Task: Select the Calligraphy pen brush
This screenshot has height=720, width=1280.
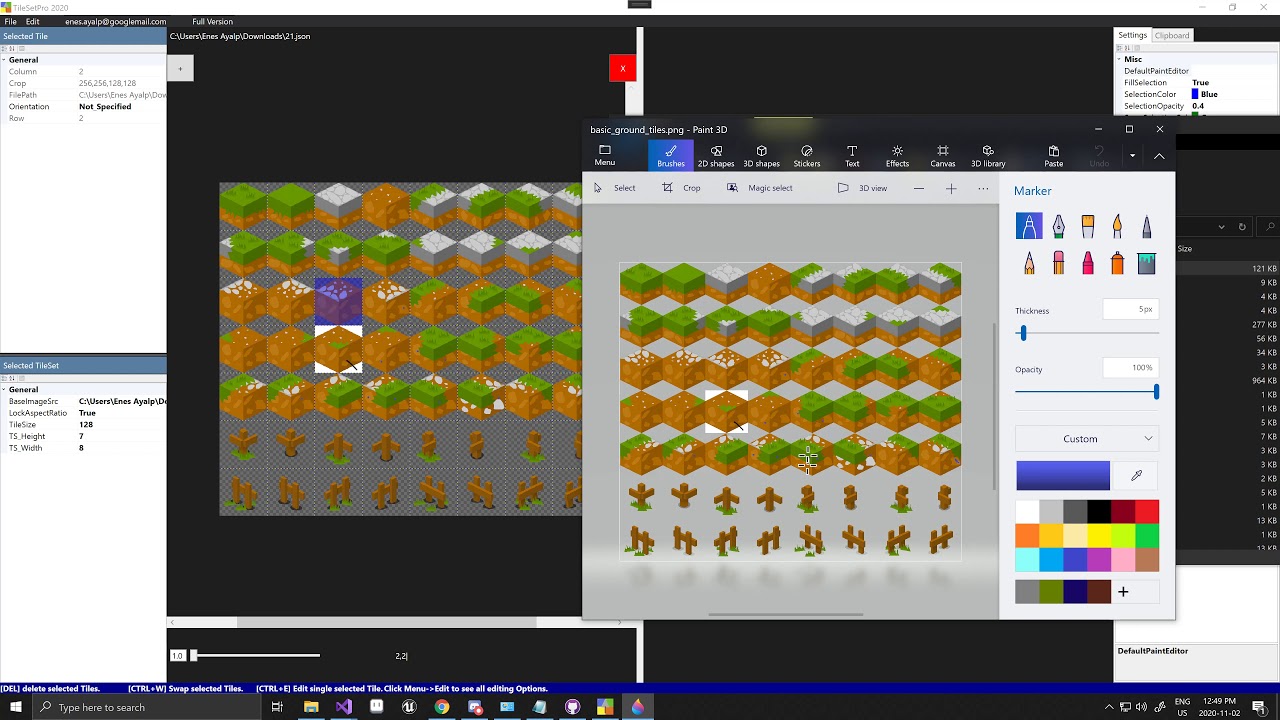Action: (x=1058, y=226)
